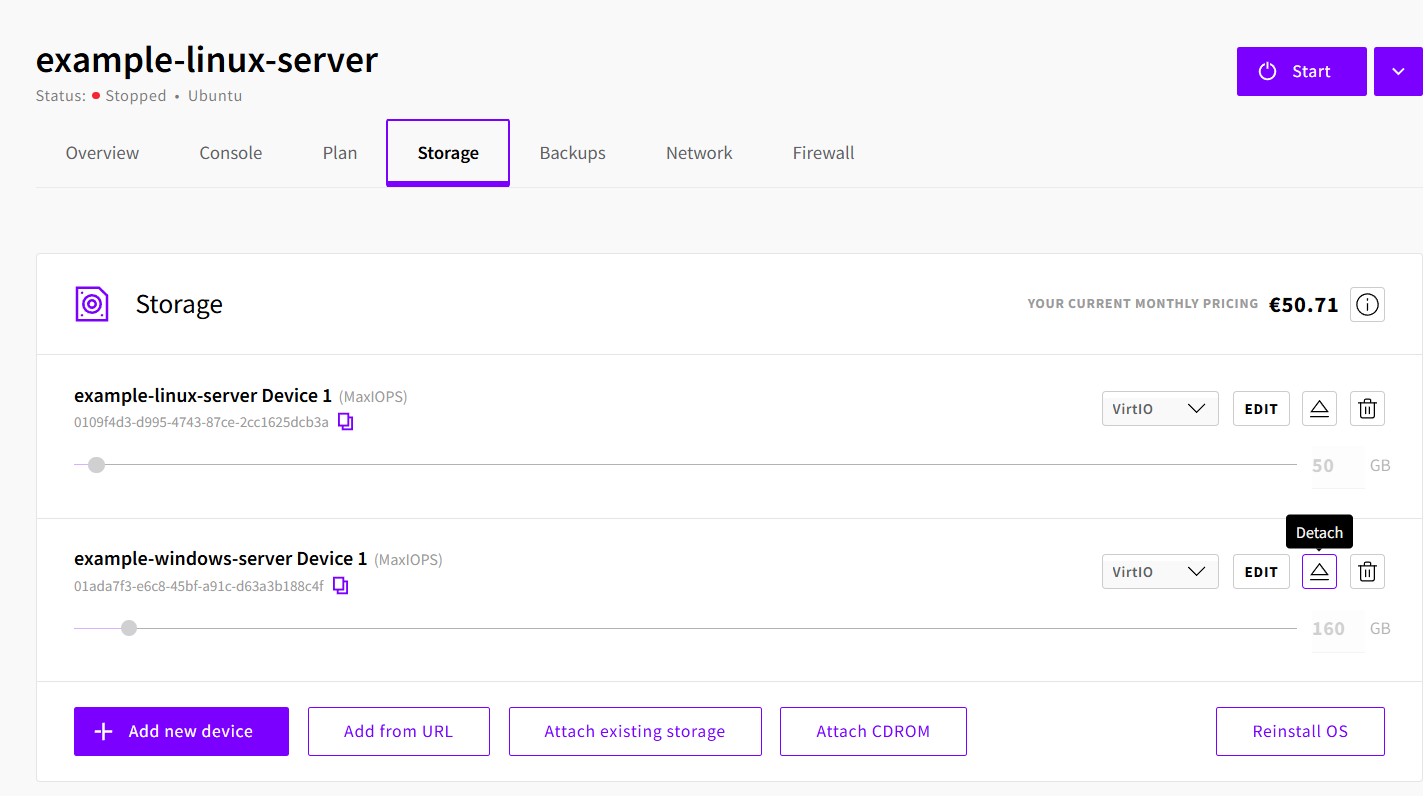Open the VirtIO dropdown for linux device

(x=1159, y=409)
